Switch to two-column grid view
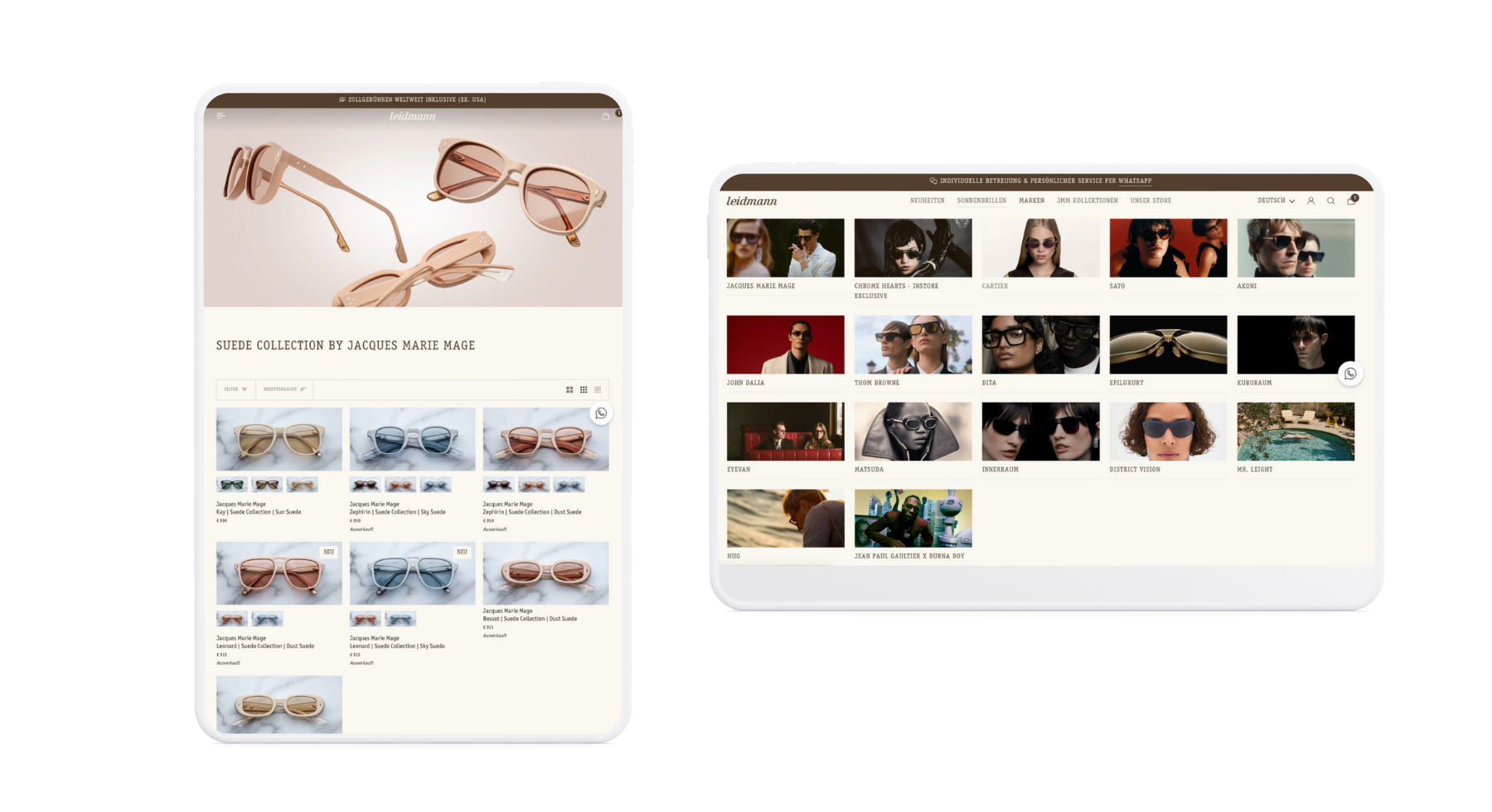This screenshot has width=1492, height=812. click(x=569, y=389)
